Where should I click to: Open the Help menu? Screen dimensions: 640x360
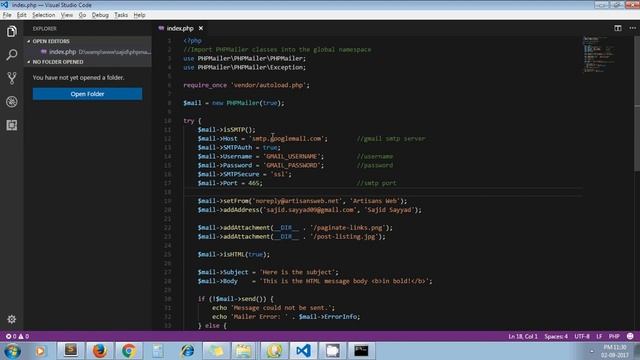coord(140,15)
